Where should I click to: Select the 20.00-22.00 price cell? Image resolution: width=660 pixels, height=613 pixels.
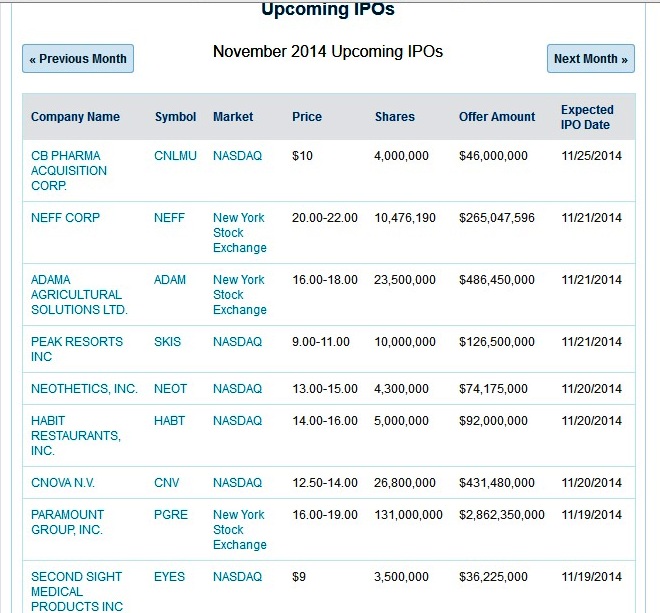click(325, 218)
